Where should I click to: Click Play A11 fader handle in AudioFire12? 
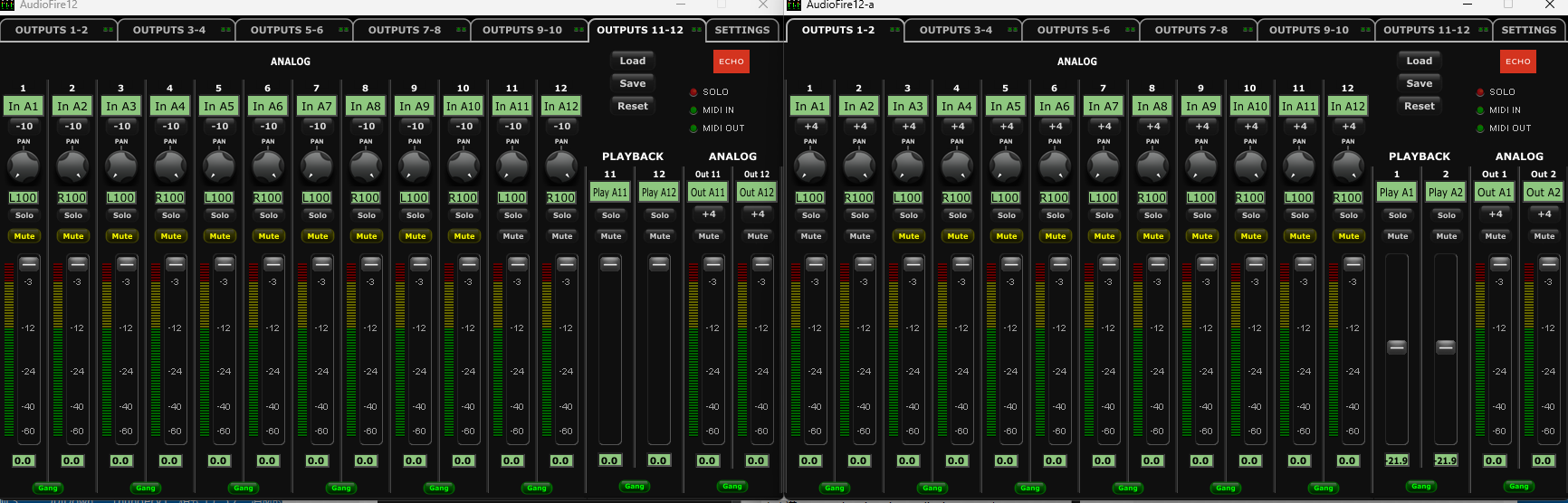[x=610, y=263]
